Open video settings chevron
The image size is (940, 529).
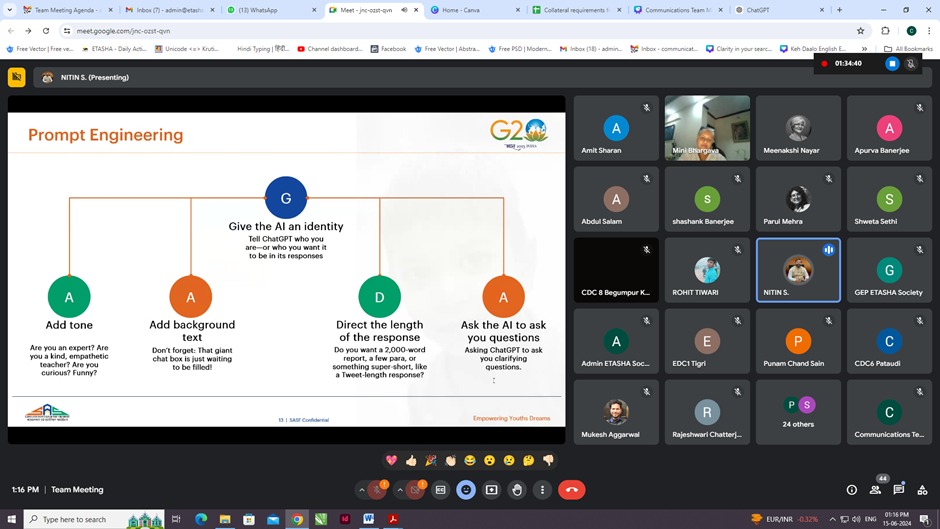[x=400, y=490]
